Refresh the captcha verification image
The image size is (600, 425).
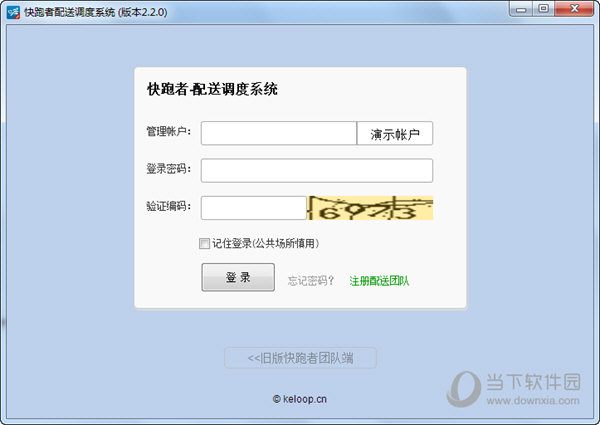pos(370,208)
